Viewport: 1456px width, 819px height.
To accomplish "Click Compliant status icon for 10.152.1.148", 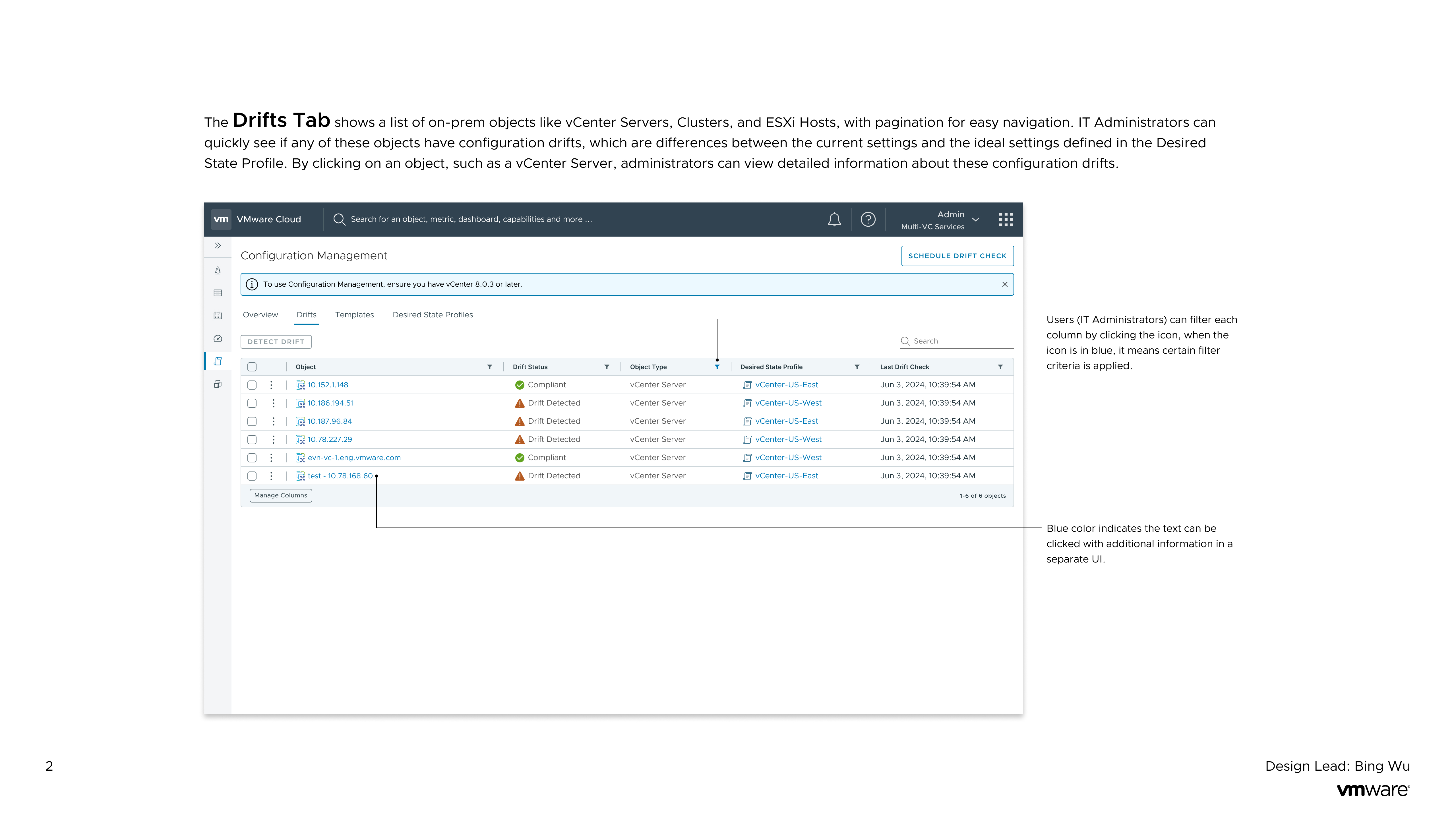I will point(520,386).
